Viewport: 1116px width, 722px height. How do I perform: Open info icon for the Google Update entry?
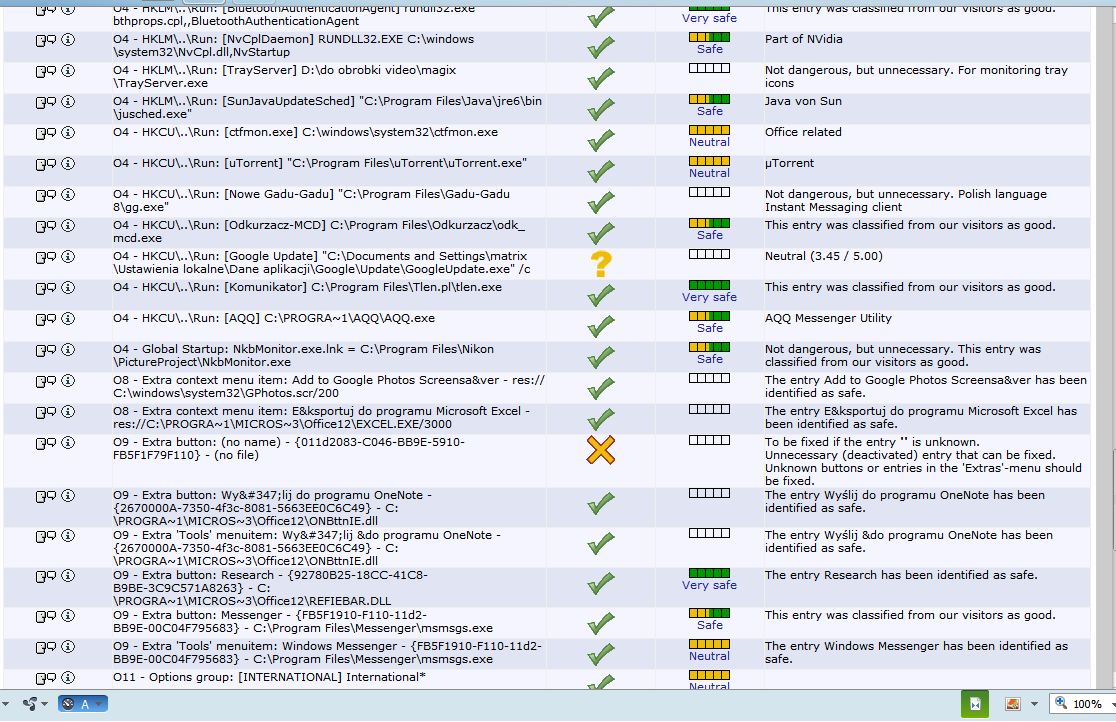68,256
